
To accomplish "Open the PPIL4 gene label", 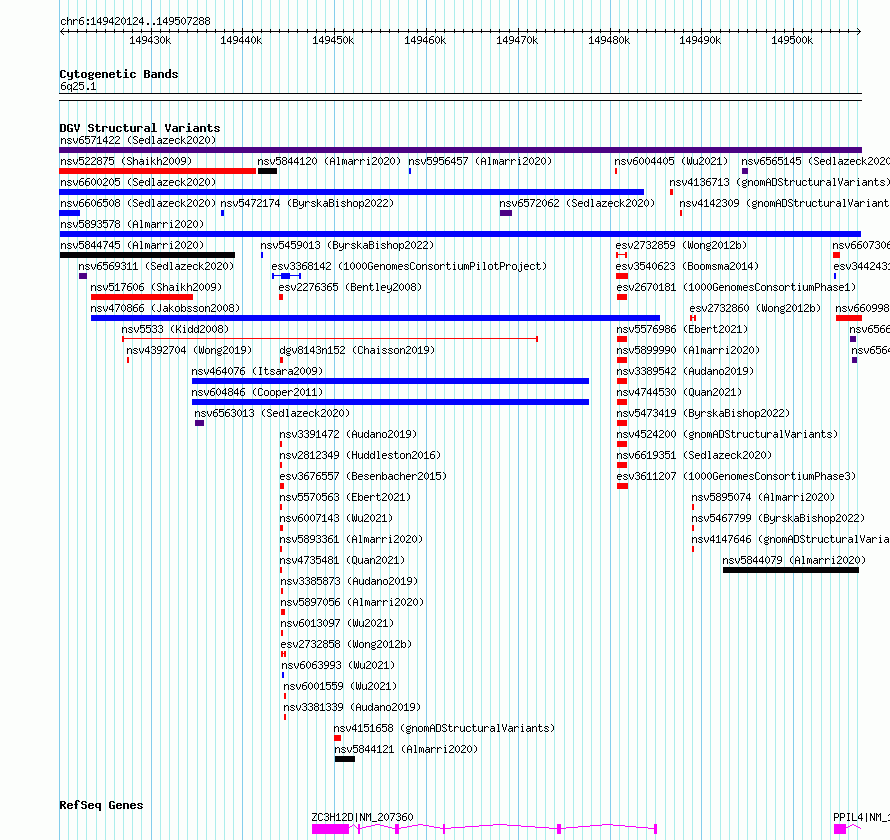I will 861,817.
